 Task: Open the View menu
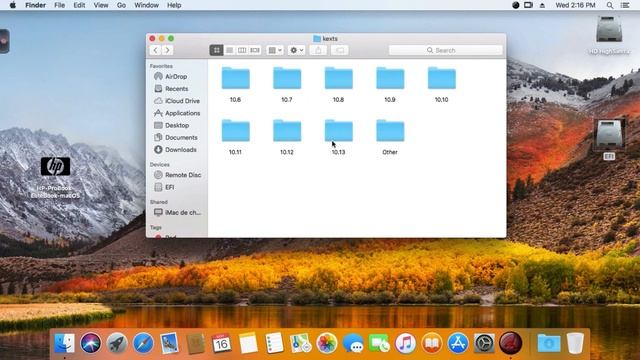click(101, 5)
